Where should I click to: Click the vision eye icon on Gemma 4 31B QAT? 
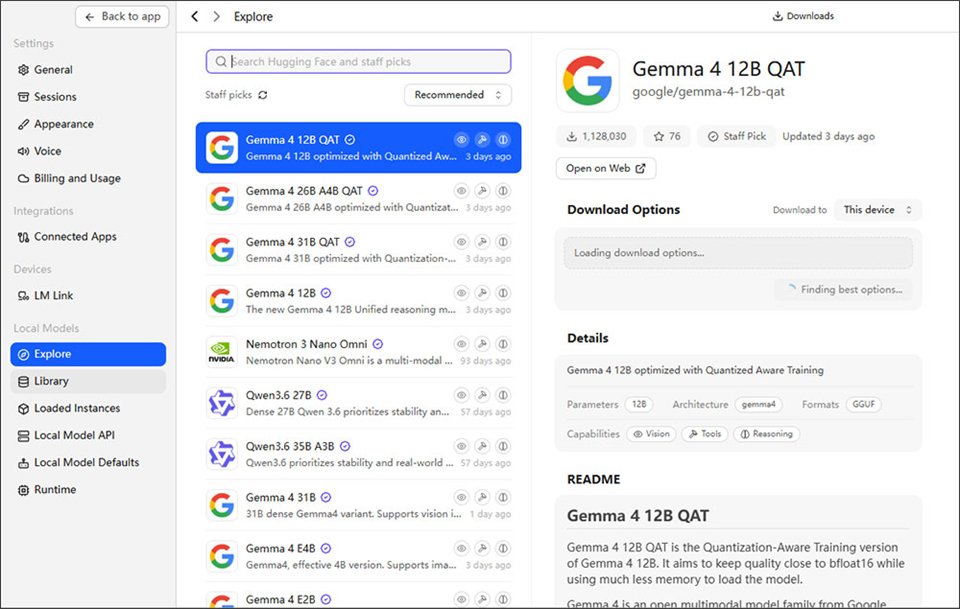point(462,242)
